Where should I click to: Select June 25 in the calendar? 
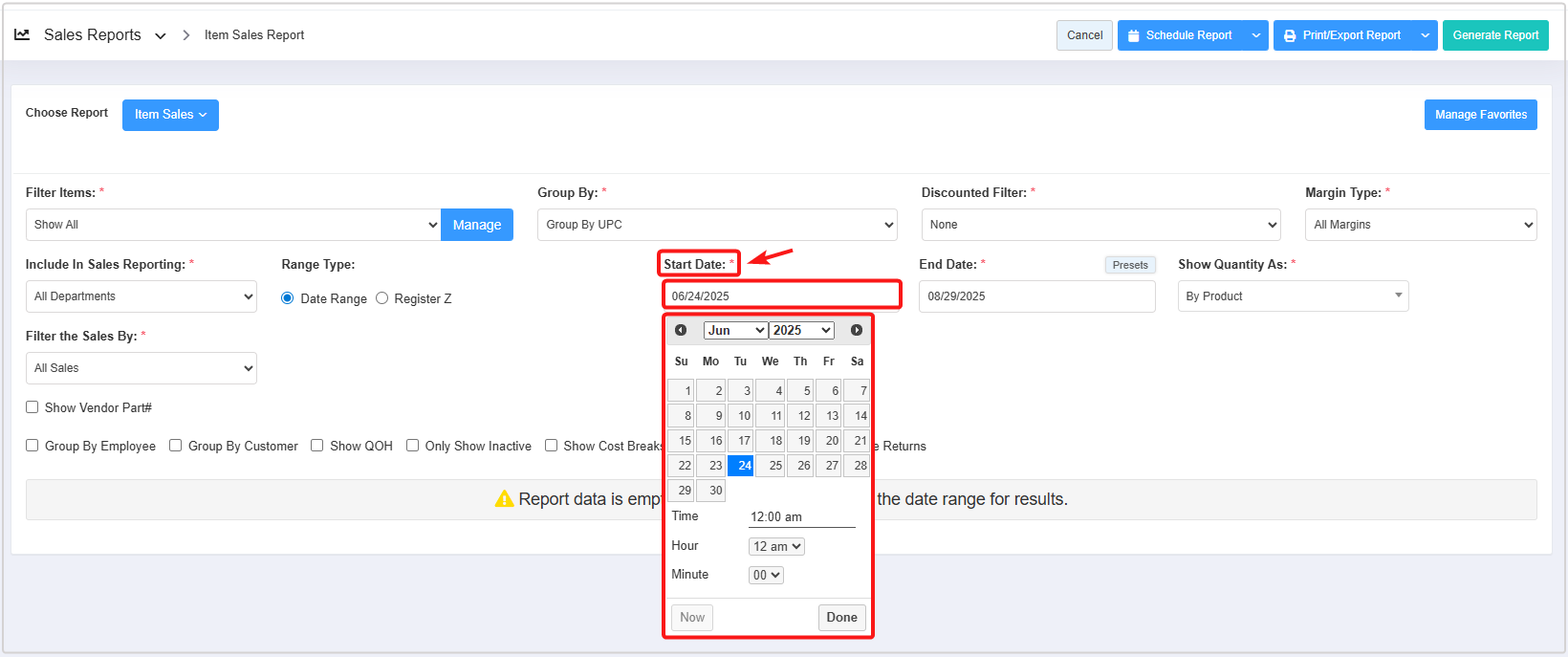772,466
